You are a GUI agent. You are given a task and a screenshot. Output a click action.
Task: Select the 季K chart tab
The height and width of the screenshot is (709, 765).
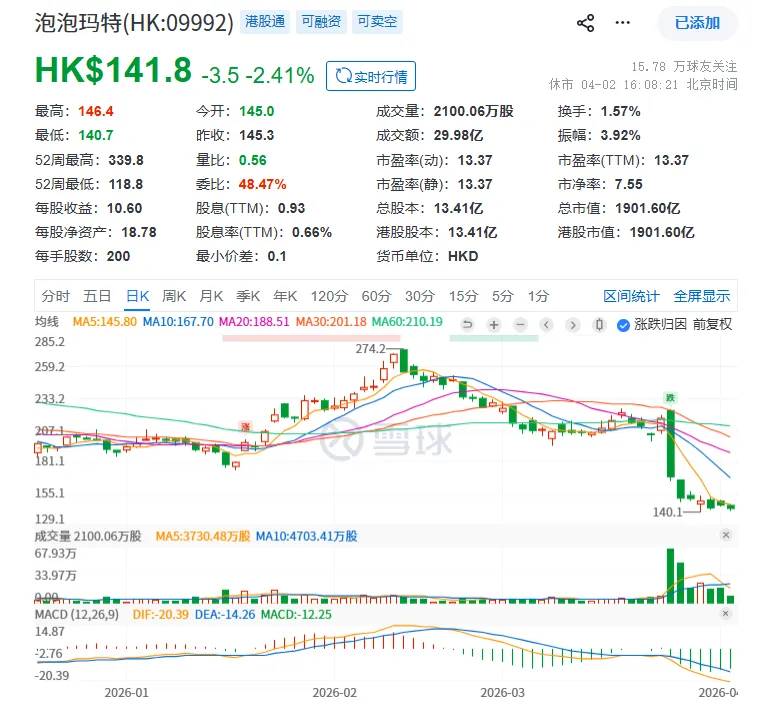pyautogui.click(x=248, y=296)
